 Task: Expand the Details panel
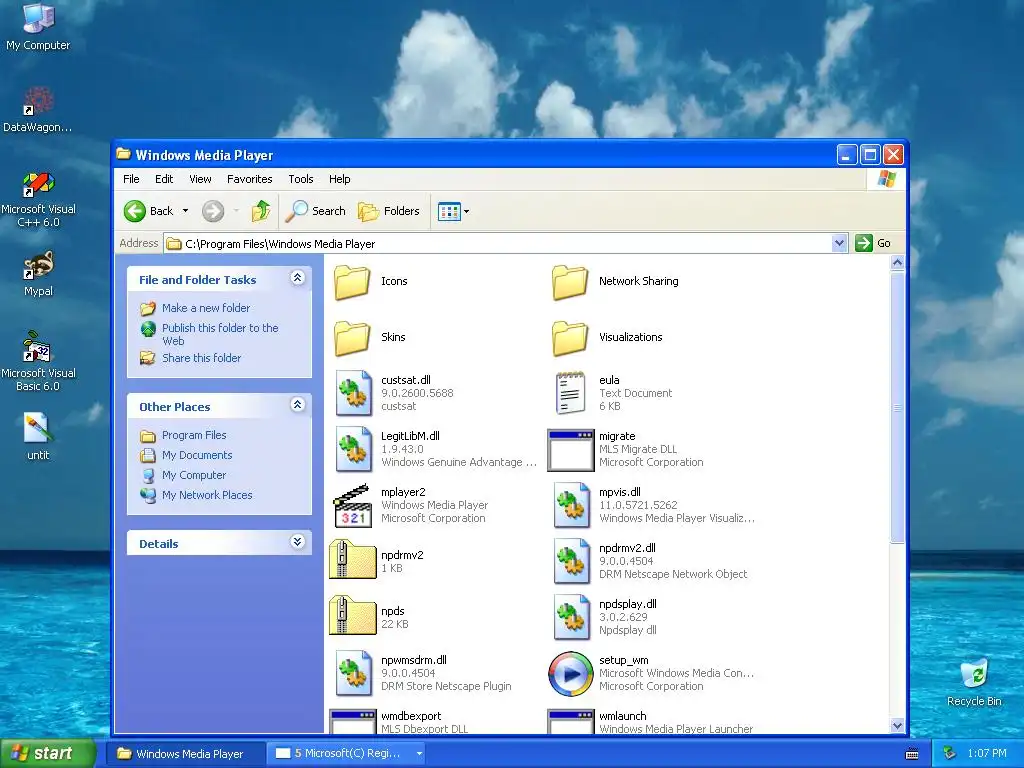pos(297,542)
